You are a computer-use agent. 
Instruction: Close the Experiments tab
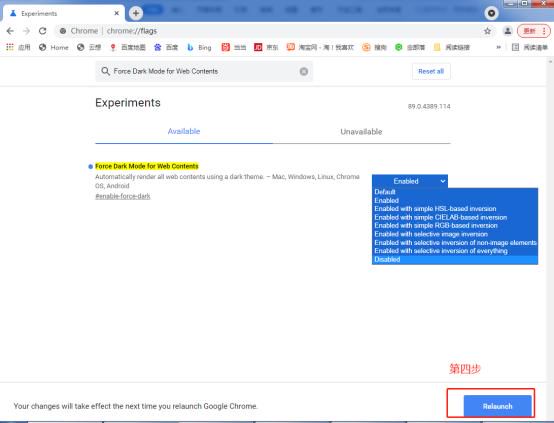pyautogui.click(x=117, y=13)
